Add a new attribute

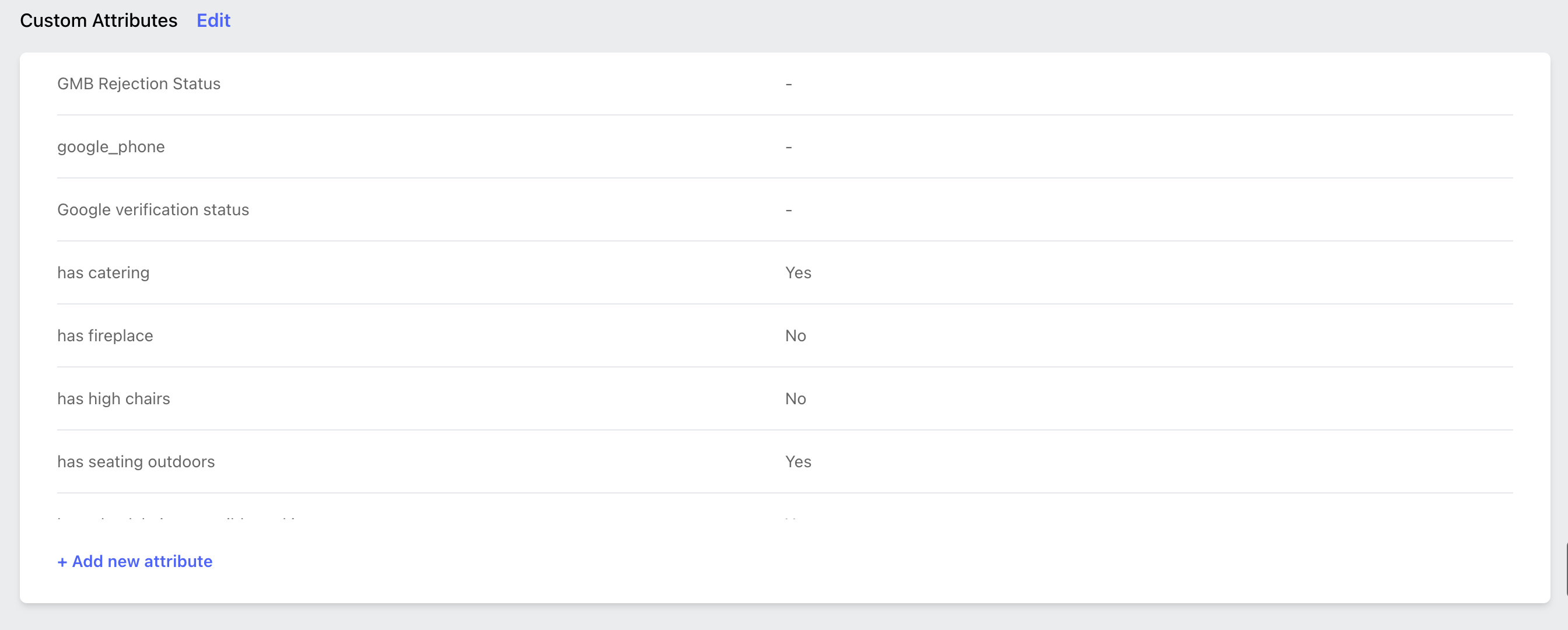135,561
